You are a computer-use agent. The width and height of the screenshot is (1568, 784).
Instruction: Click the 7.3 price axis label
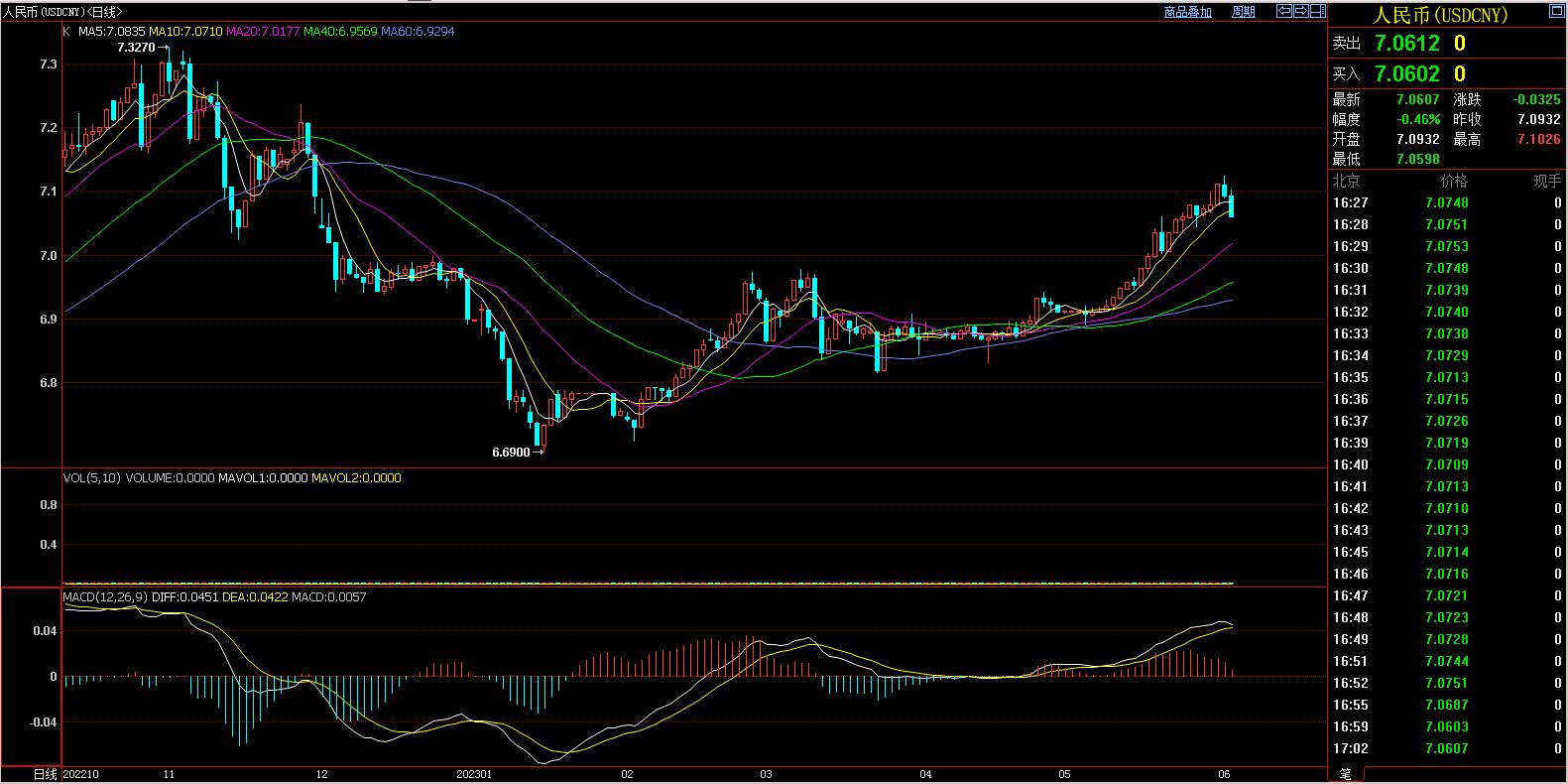(48, 64)
